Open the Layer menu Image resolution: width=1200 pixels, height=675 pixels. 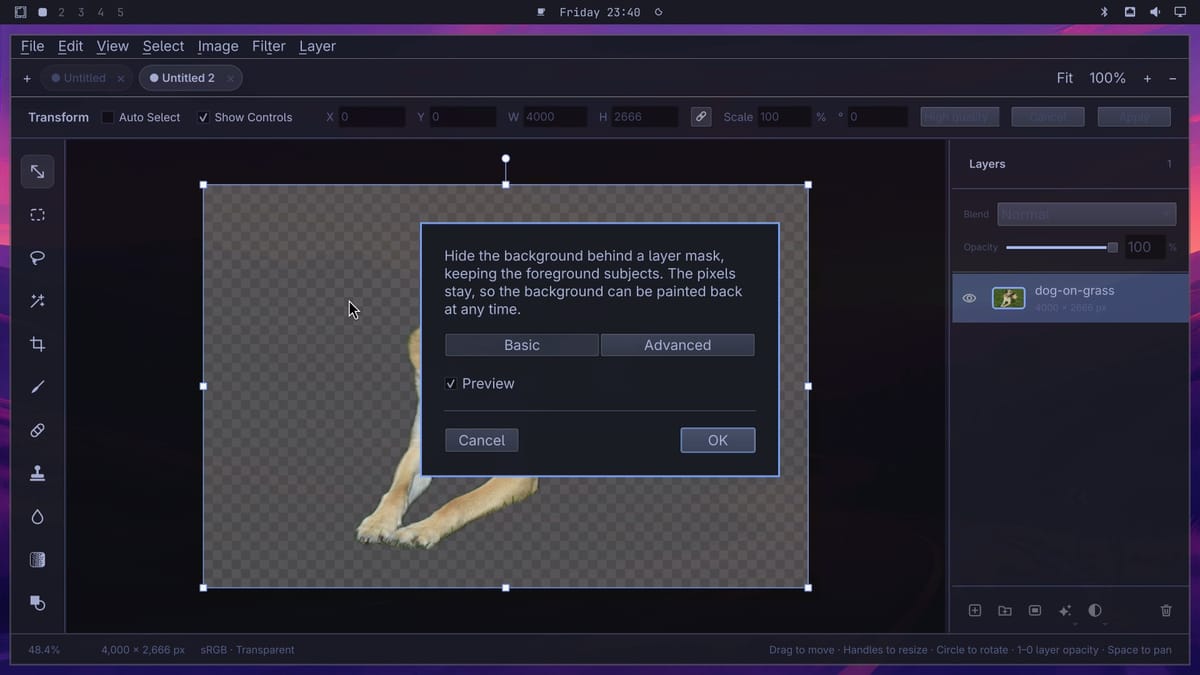coord(317,46)
